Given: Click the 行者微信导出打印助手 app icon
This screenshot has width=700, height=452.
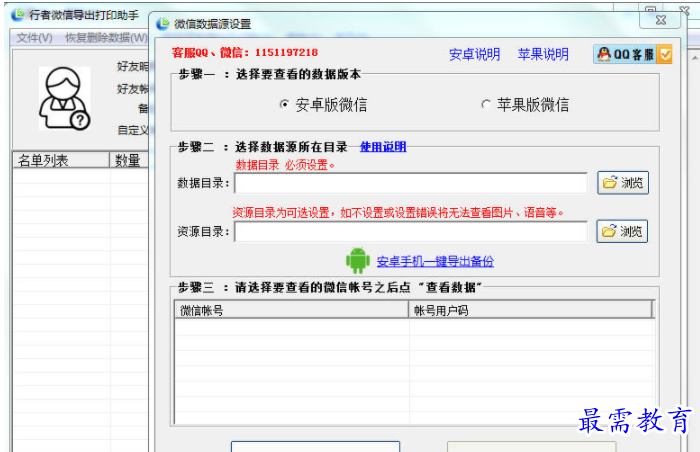Looking at the screenshot, I should pyautogui.click(x=18, y=15).
